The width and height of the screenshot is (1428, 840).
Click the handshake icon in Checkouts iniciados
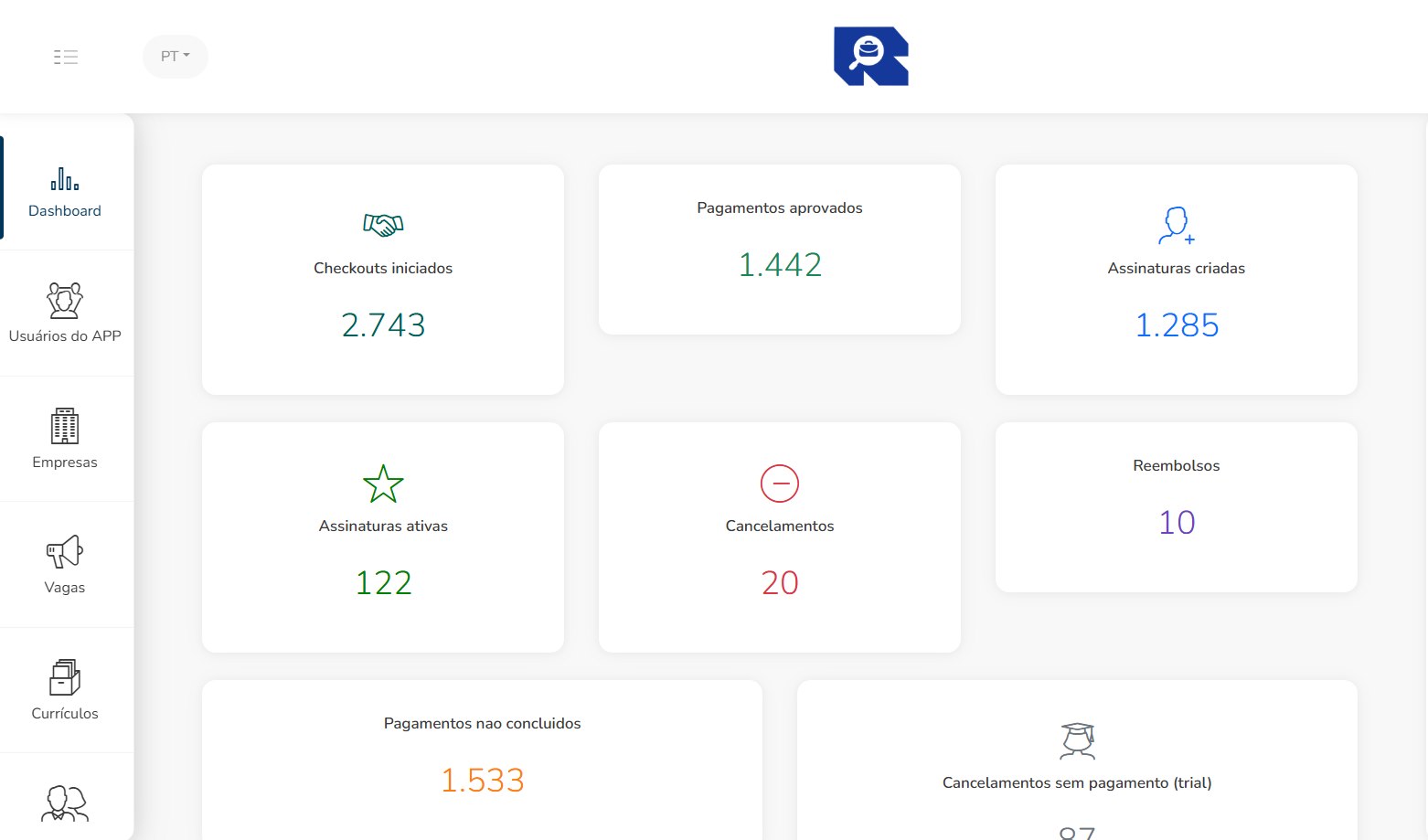[383, 224]
